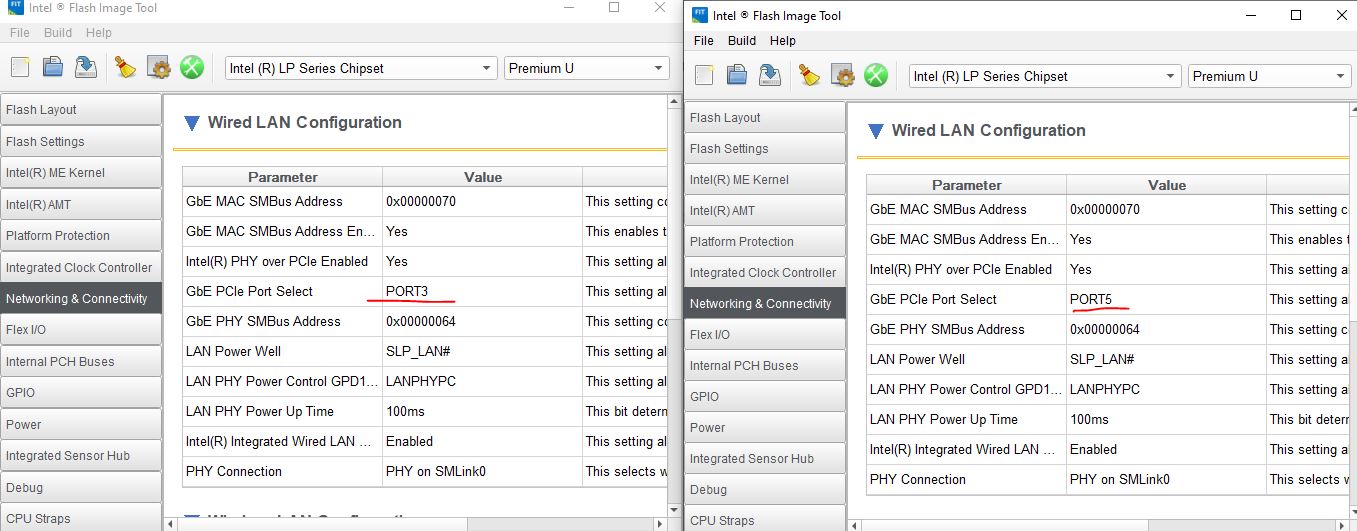Select Integrated Sensor Hub tab in left window
Viewport: 1357px width, 531px height.
(x=80, y=455)
